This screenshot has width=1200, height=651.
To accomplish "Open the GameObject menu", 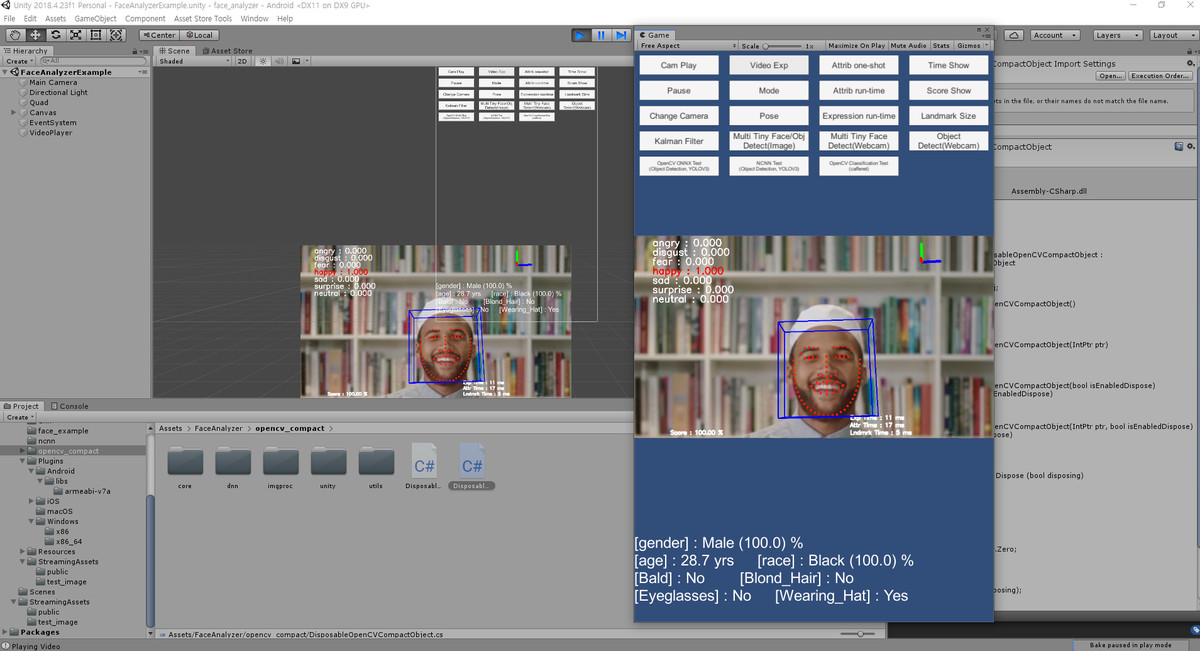I will click(x=96, y=19).
